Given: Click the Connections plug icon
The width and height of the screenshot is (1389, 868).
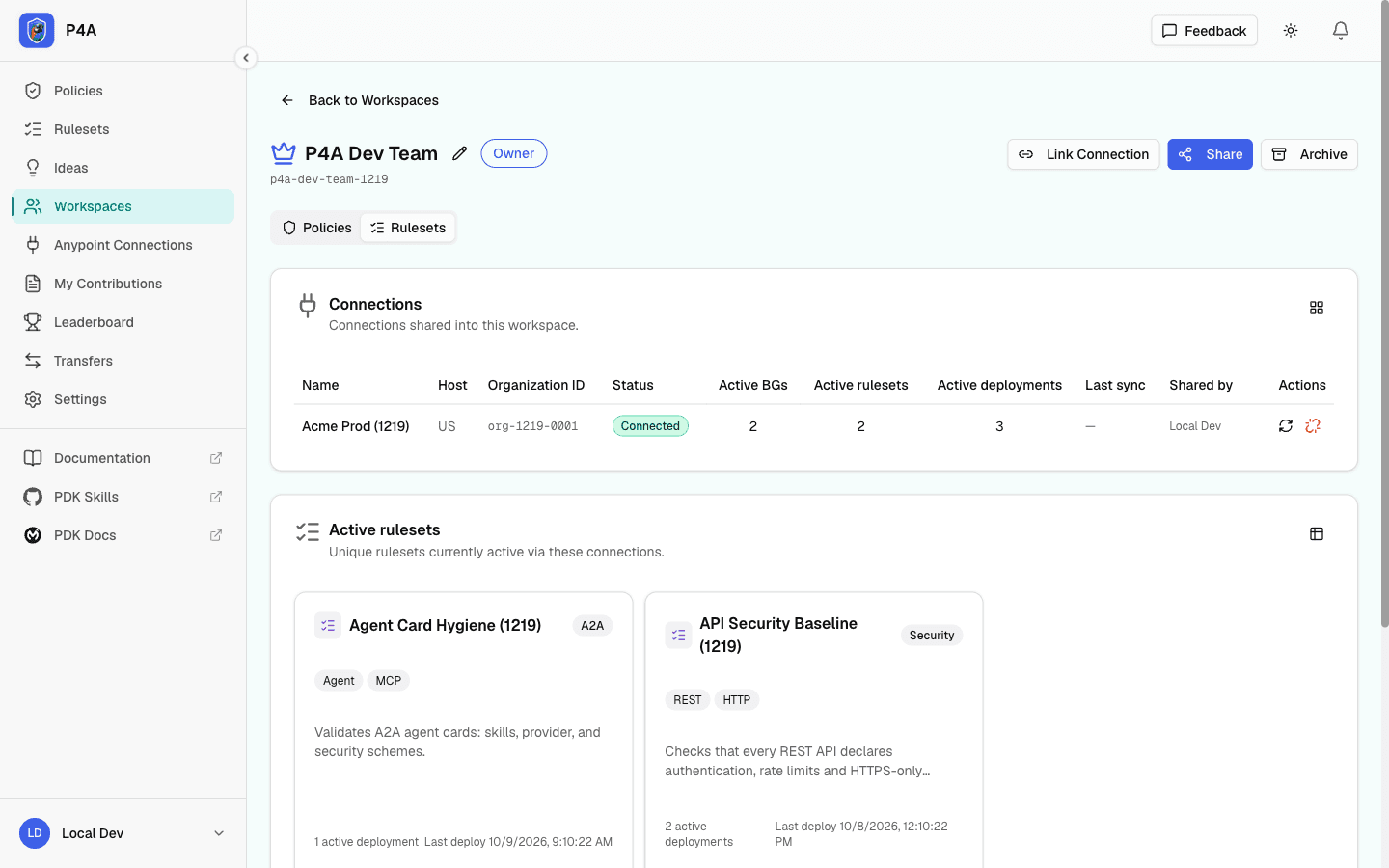Looking at the screenshot, I should pos(308,305).
